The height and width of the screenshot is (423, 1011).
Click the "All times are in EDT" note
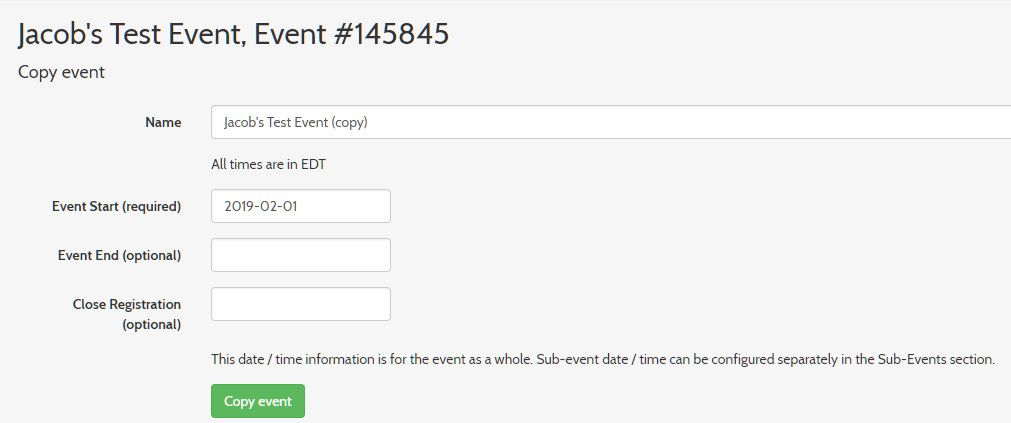[x=268, y=164]
